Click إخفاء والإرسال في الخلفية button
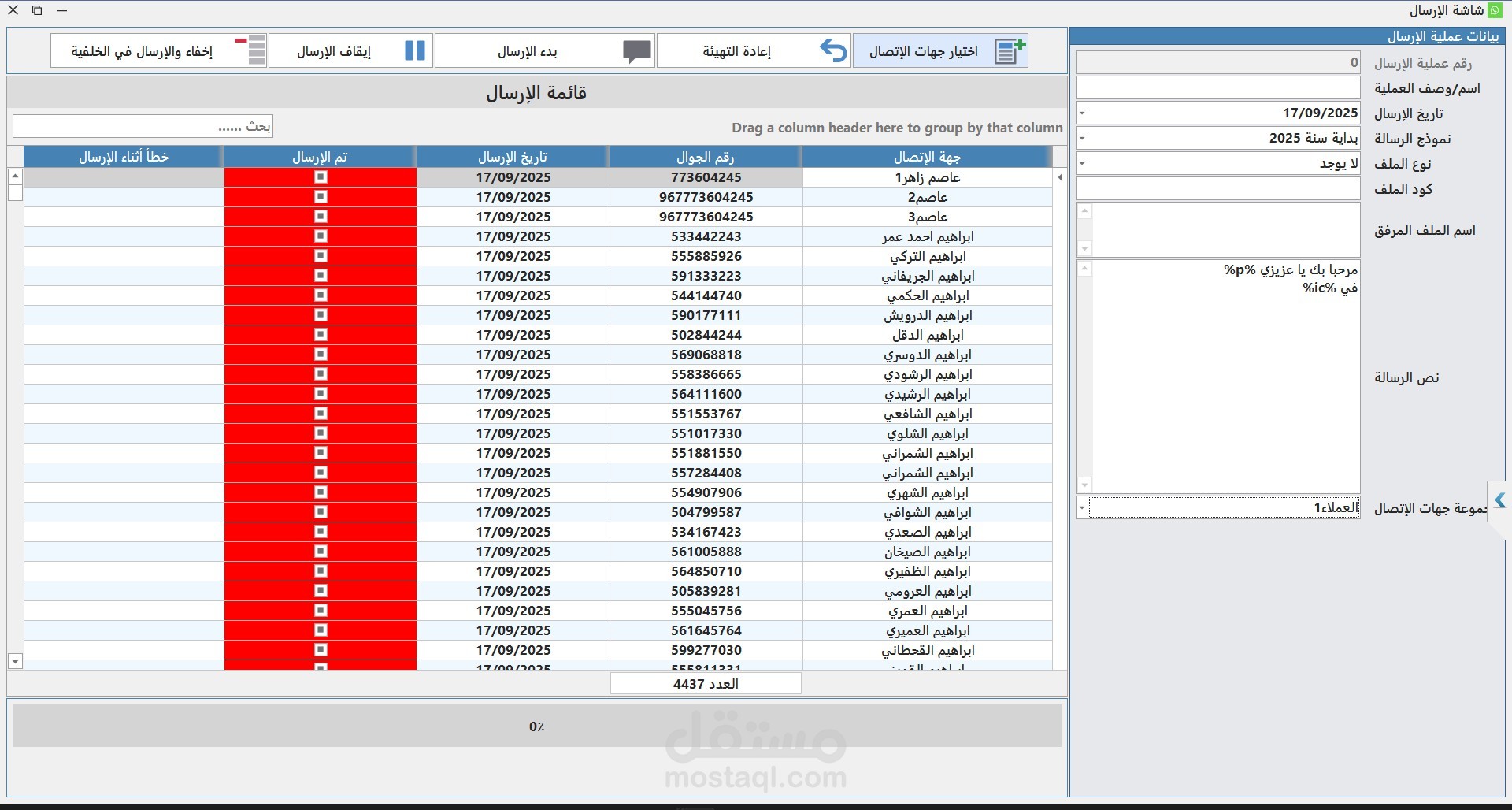The width and height of the screenshot is (1512, 810). click(x=158, y=50)
